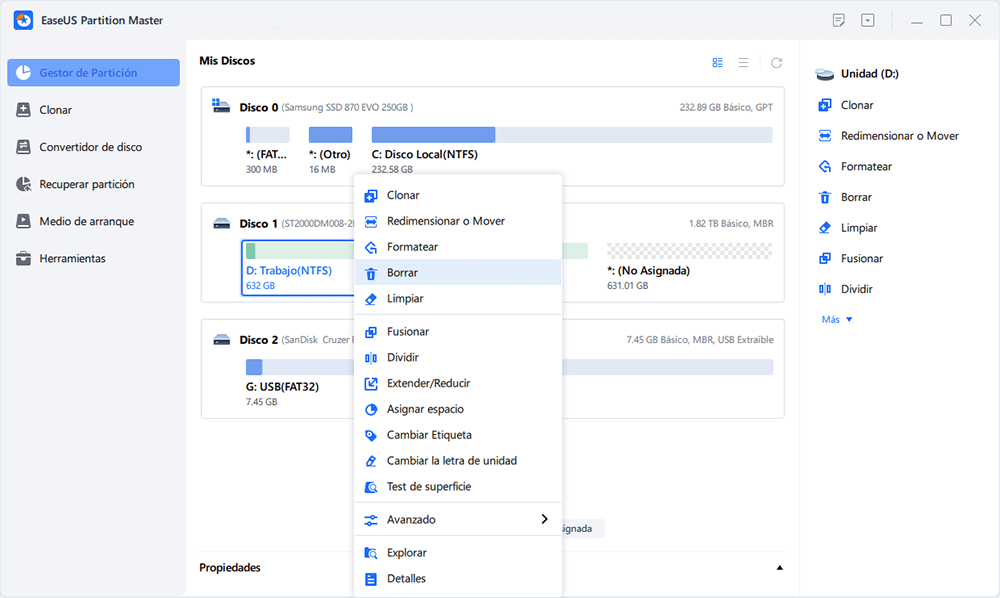The image size is (1000, 598).
Task: Click Limpiar eraser icon in right panel
Action: 825,228
